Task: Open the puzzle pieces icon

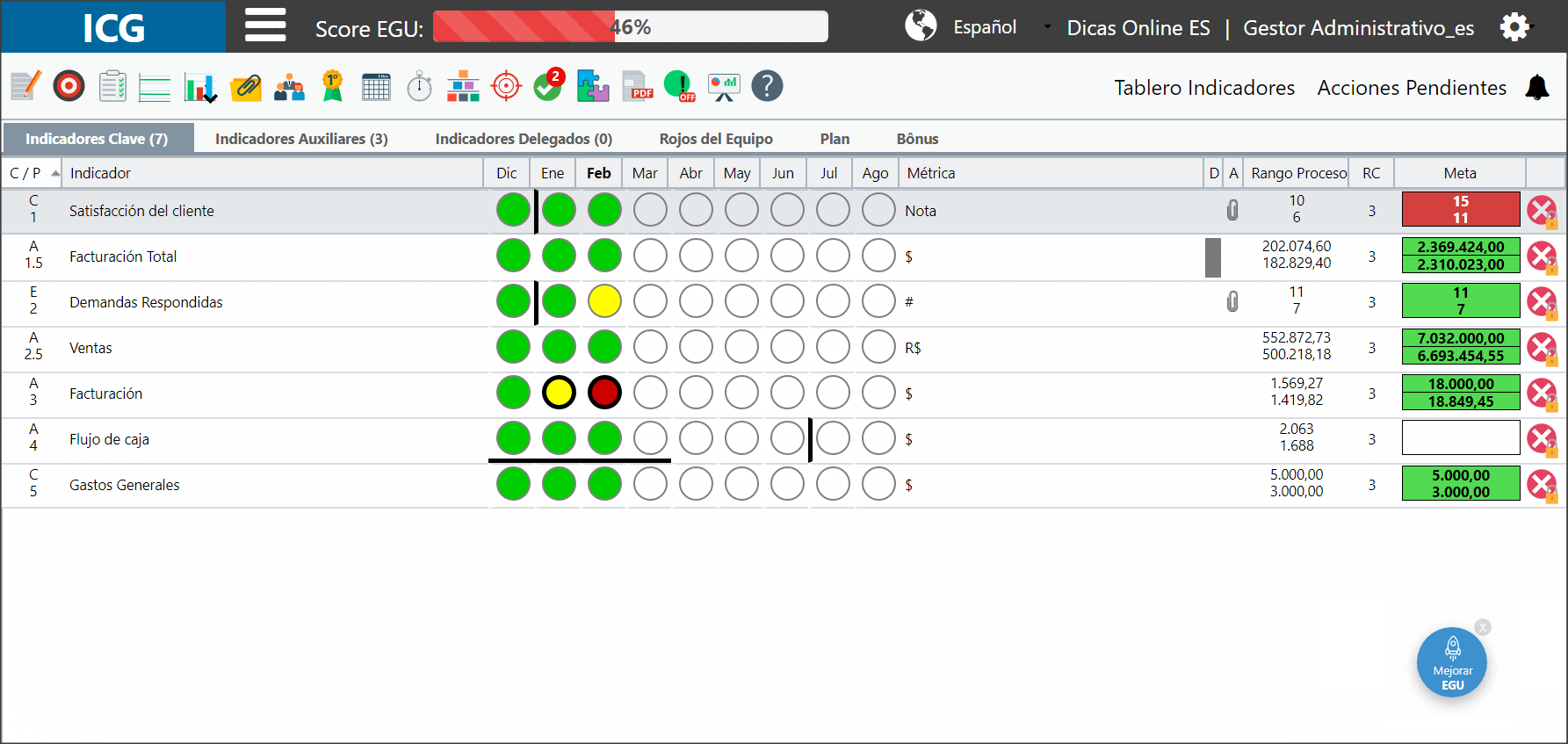Action: click(593, 86)
